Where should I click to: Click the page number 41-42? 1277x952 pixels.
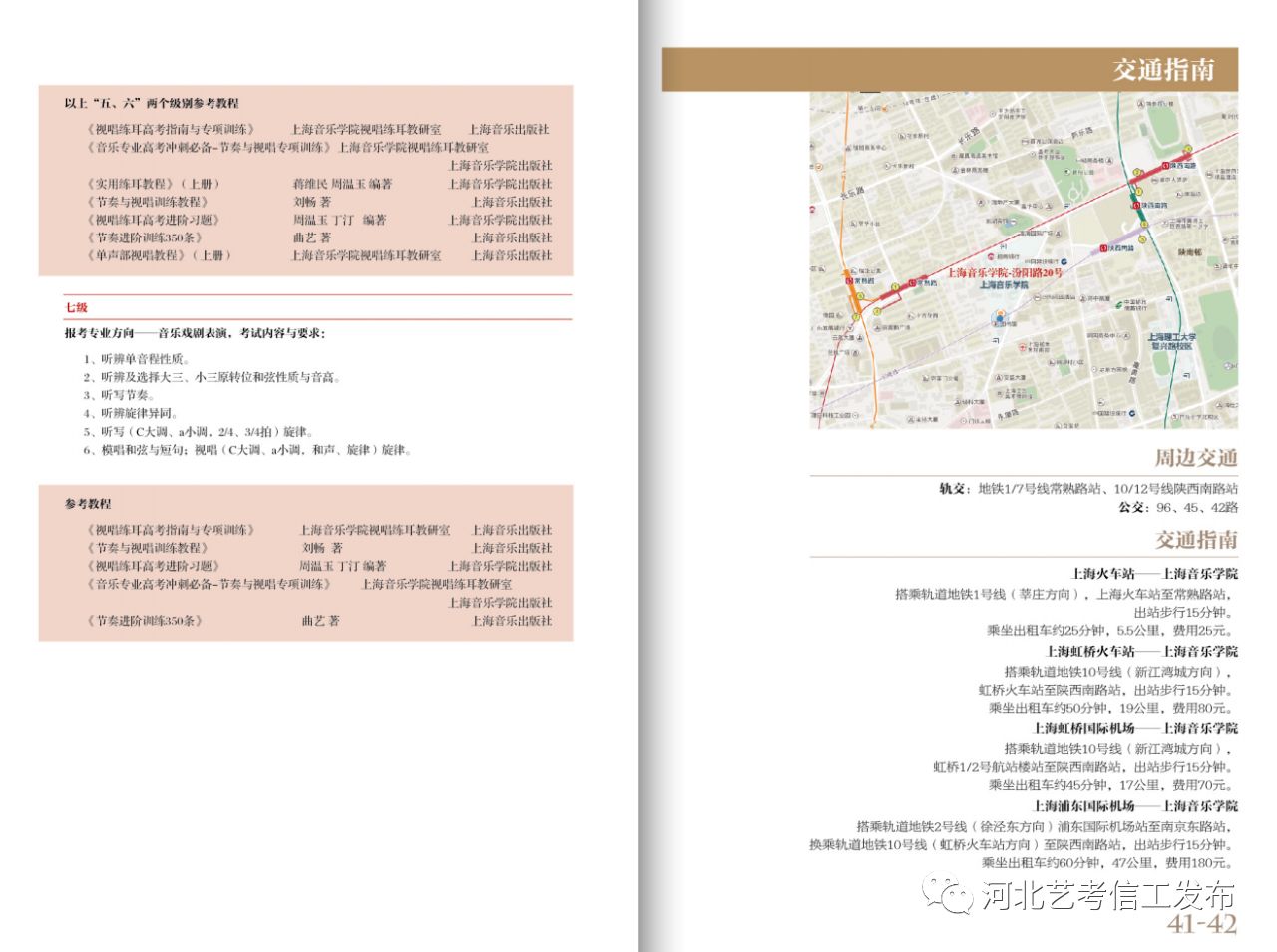1202,924
